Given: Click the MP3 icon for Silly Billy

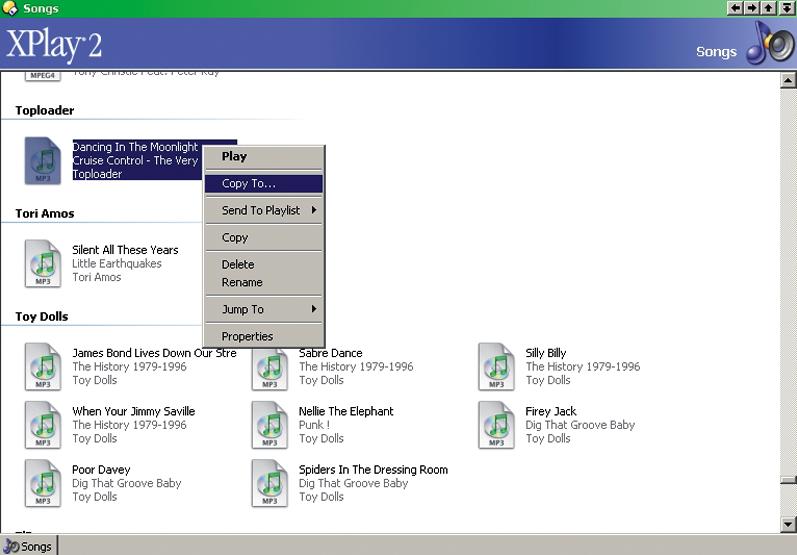Looking at the screenshot, I should (496, 366).
